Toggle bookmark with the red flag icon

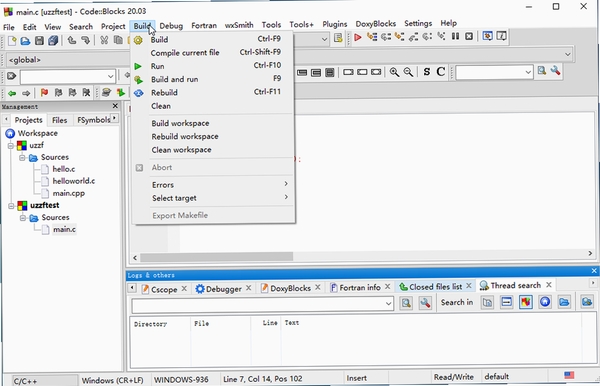pos(44,93)
